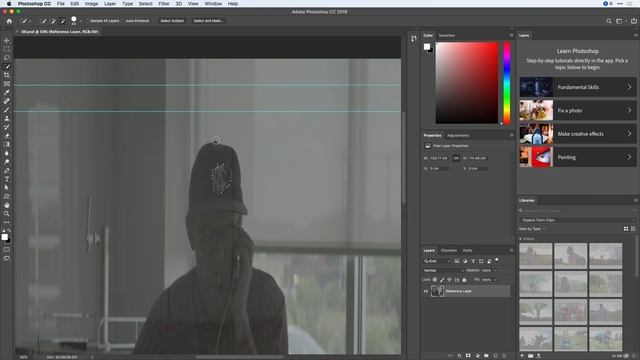This screenshot has height=360, width=640.
Task: Toggle lock image pixels brush icon
Action: point(442,280)
